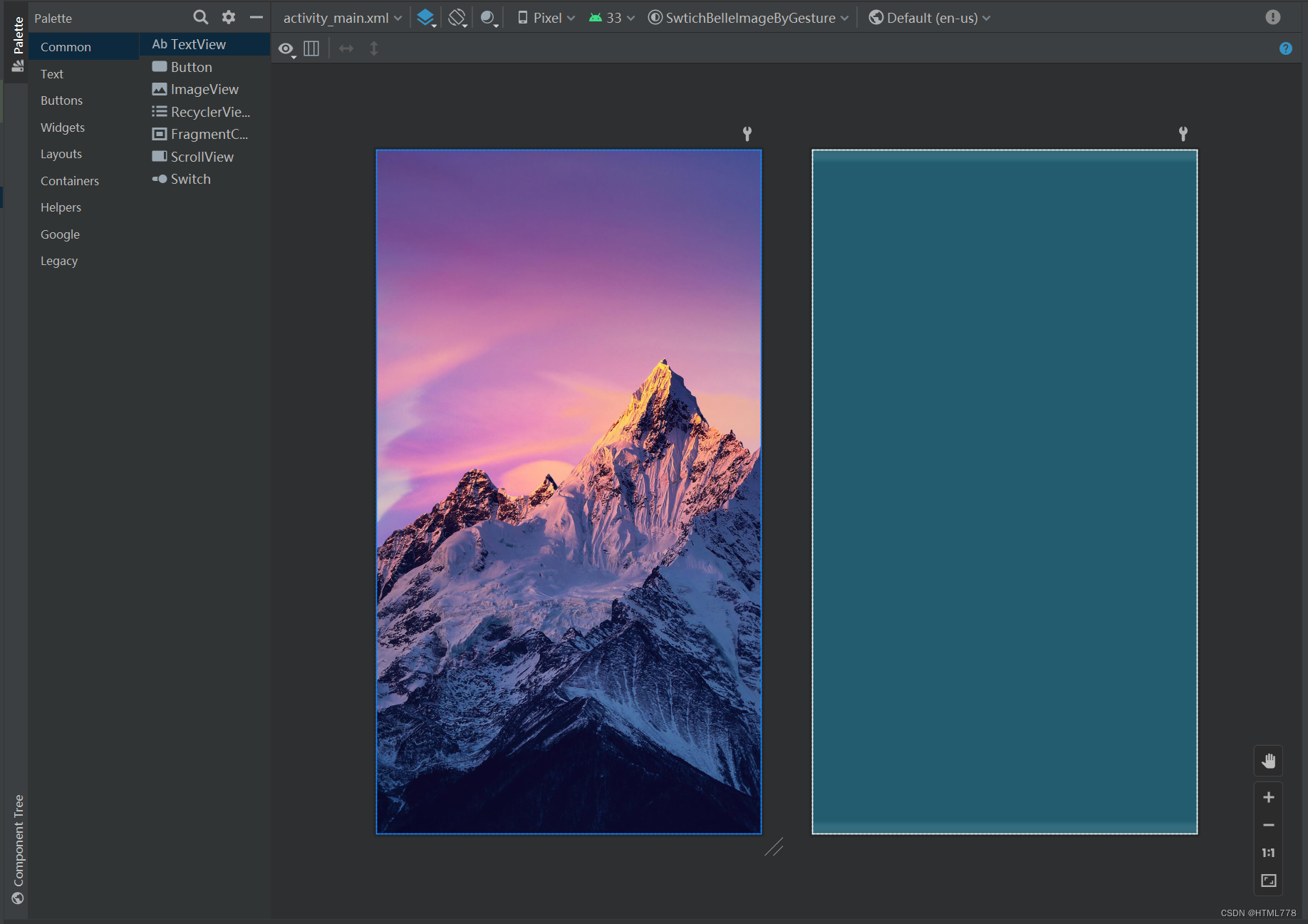Open the layout editor help icon
1308x924 pixels.
[1286, 48]
